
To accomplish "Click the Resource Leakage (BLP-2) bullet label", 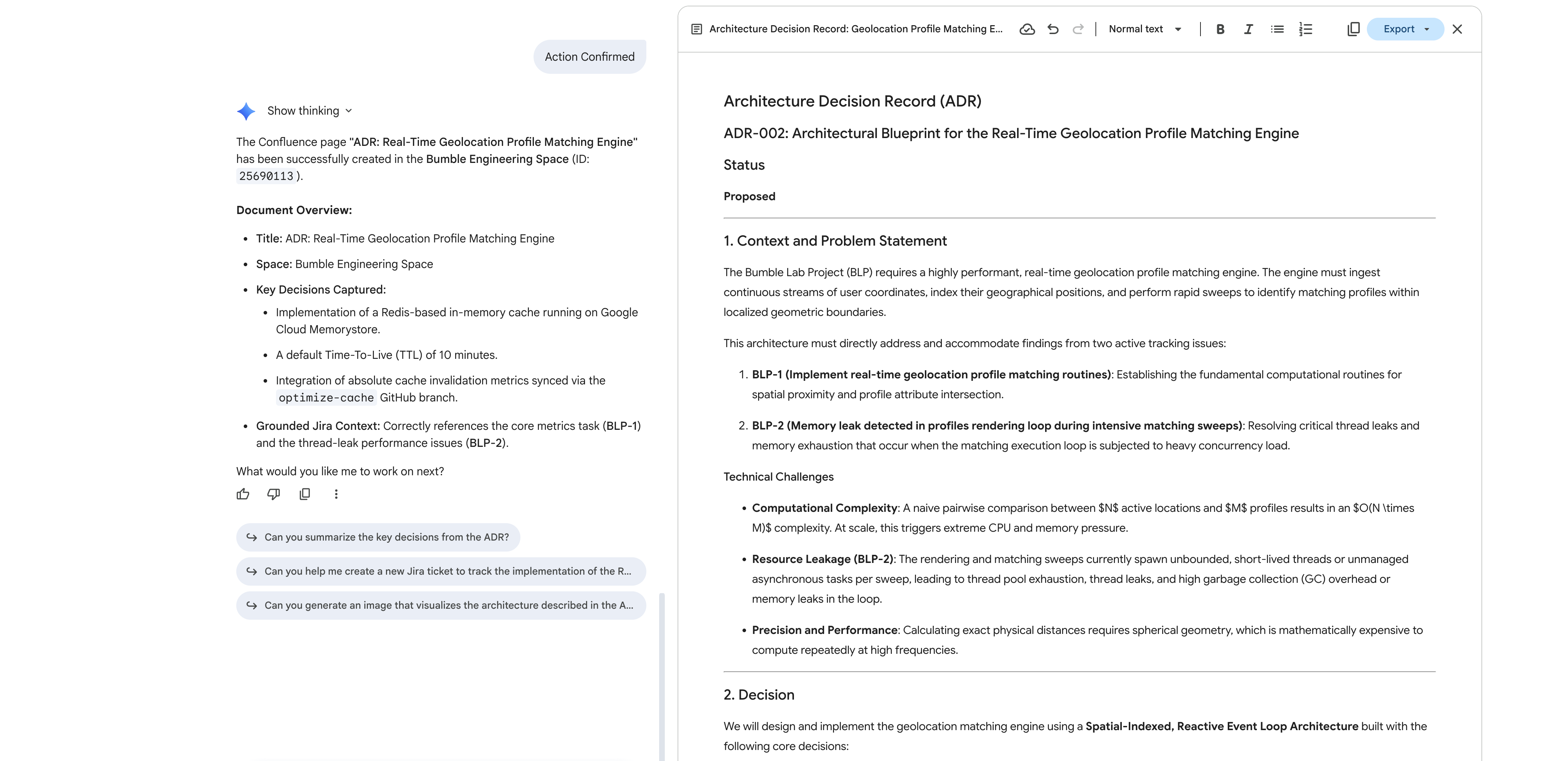I will click(x=822, y=559).
